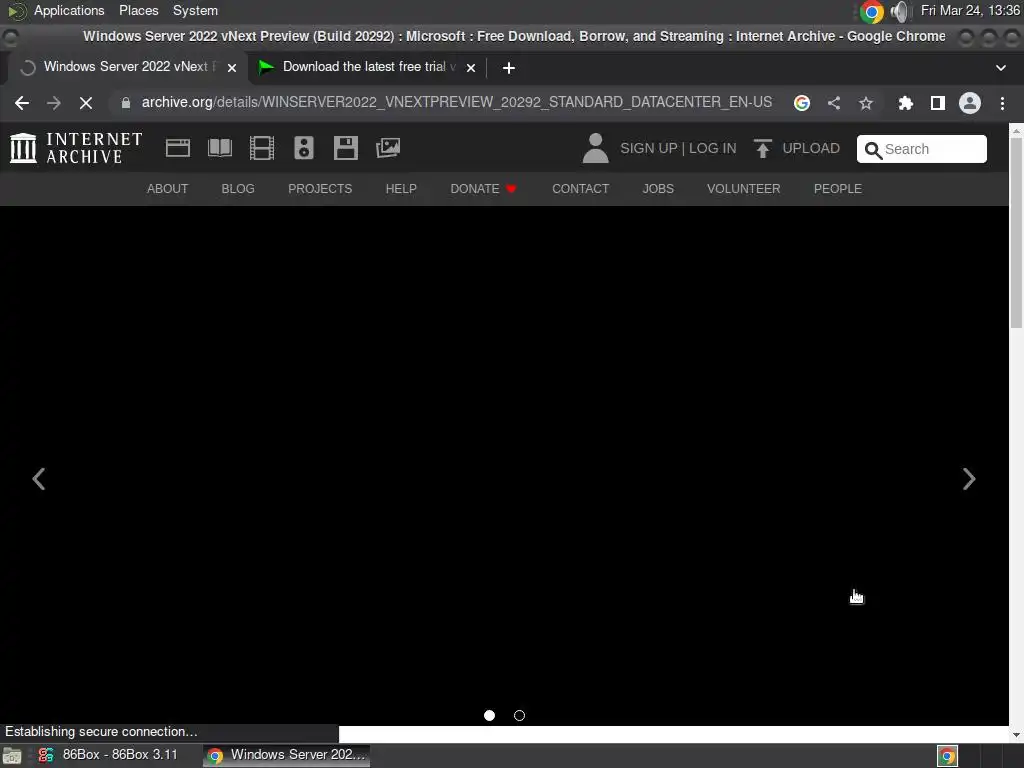Image resolution: width=1024 pixels, height=768 pixels.
Task: Share this page using the share icon
Action: coord(834,103)
